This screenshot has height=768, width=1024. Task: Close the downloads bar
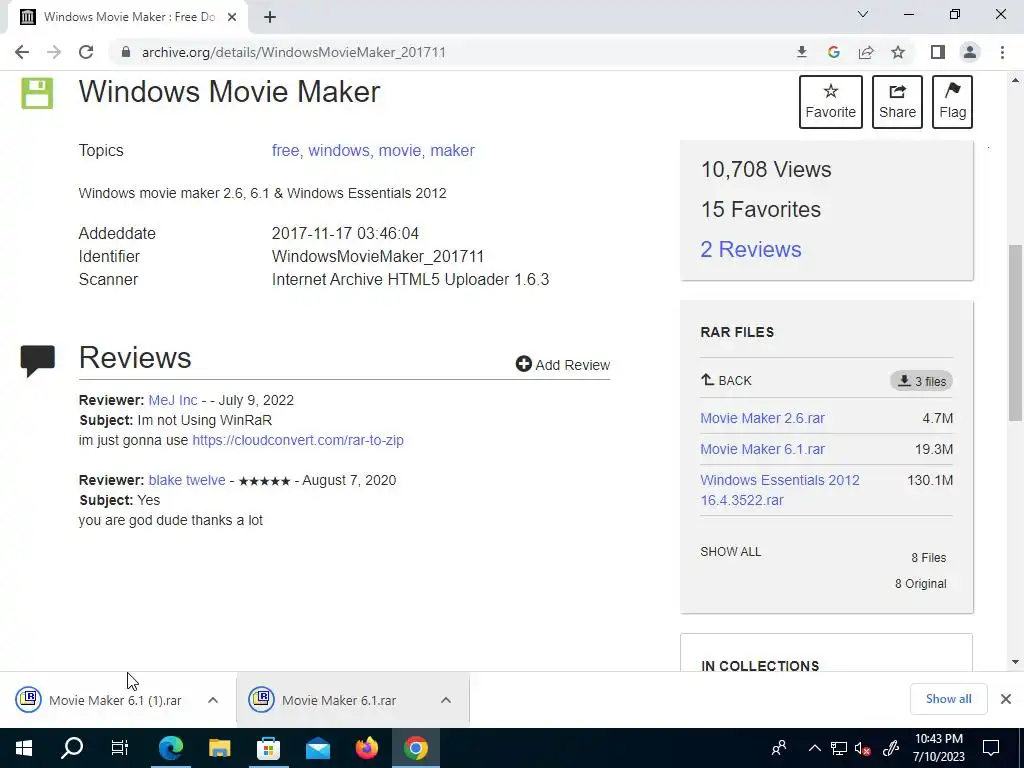coord(1006,699)
